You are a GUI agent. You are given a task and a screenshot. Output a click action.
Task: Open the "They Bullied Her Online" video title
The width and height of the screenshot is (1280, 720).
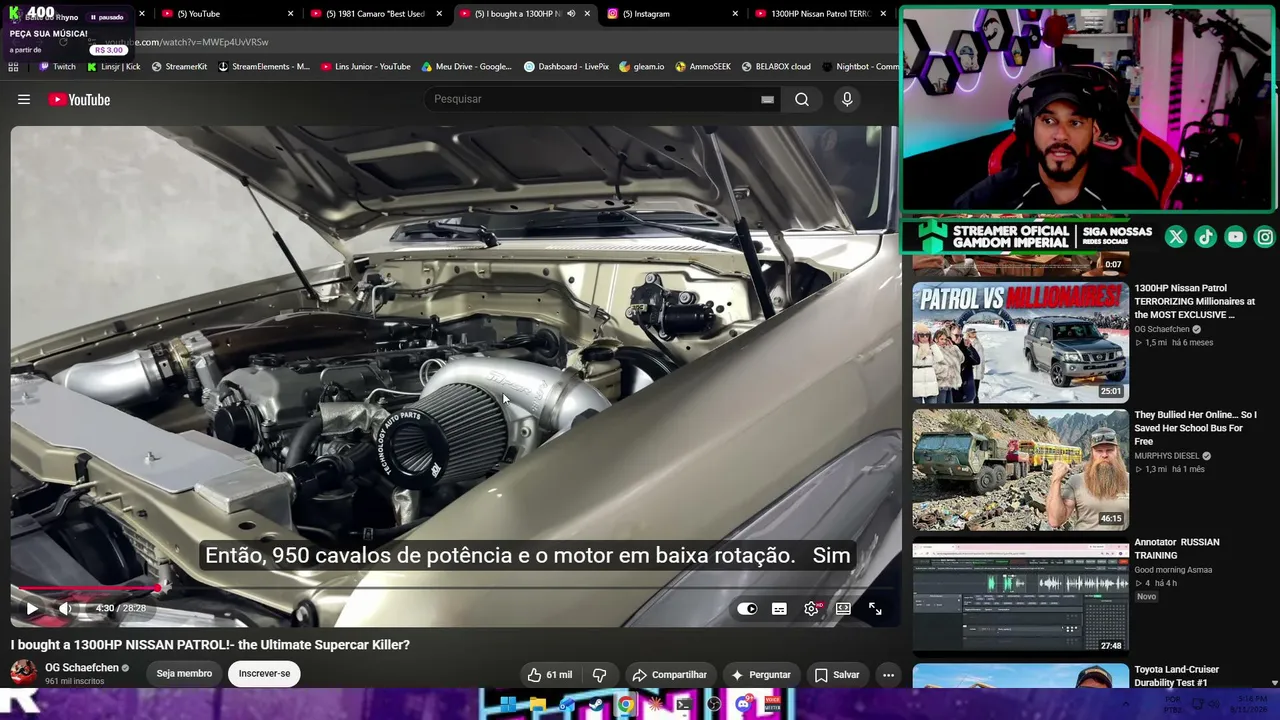click(x=1195, y=428)
